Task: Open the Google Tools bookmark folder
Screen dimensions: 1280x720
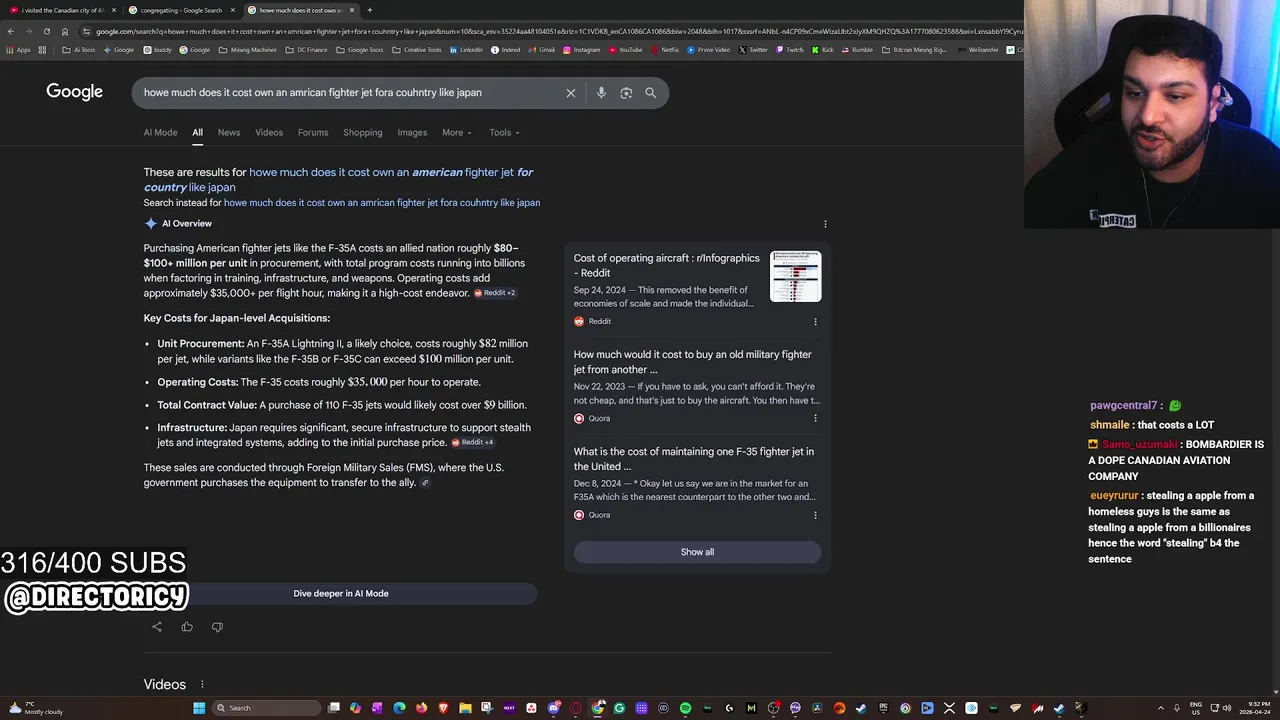Action: [360, 49]
